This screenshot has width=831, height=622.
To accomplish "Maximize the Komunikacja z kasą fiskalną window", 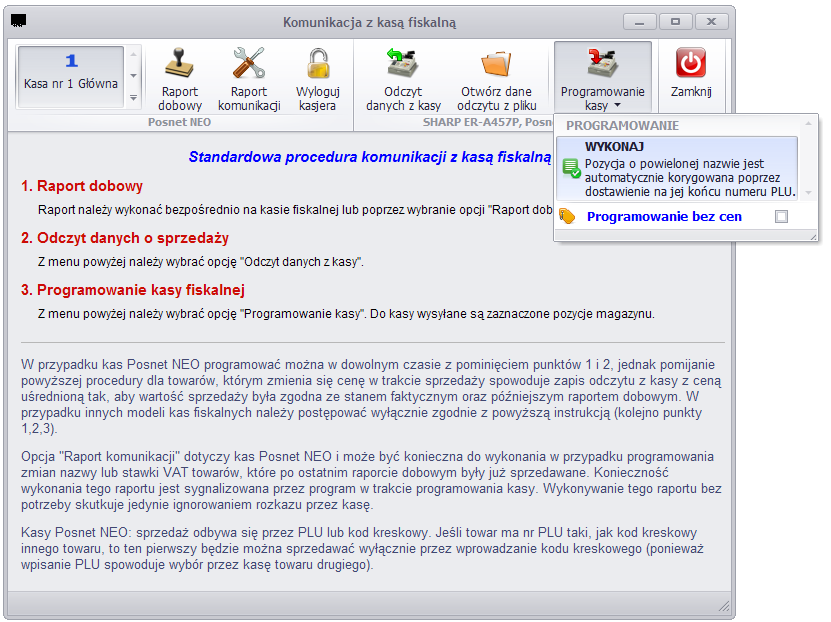I will tap(675, 22).
